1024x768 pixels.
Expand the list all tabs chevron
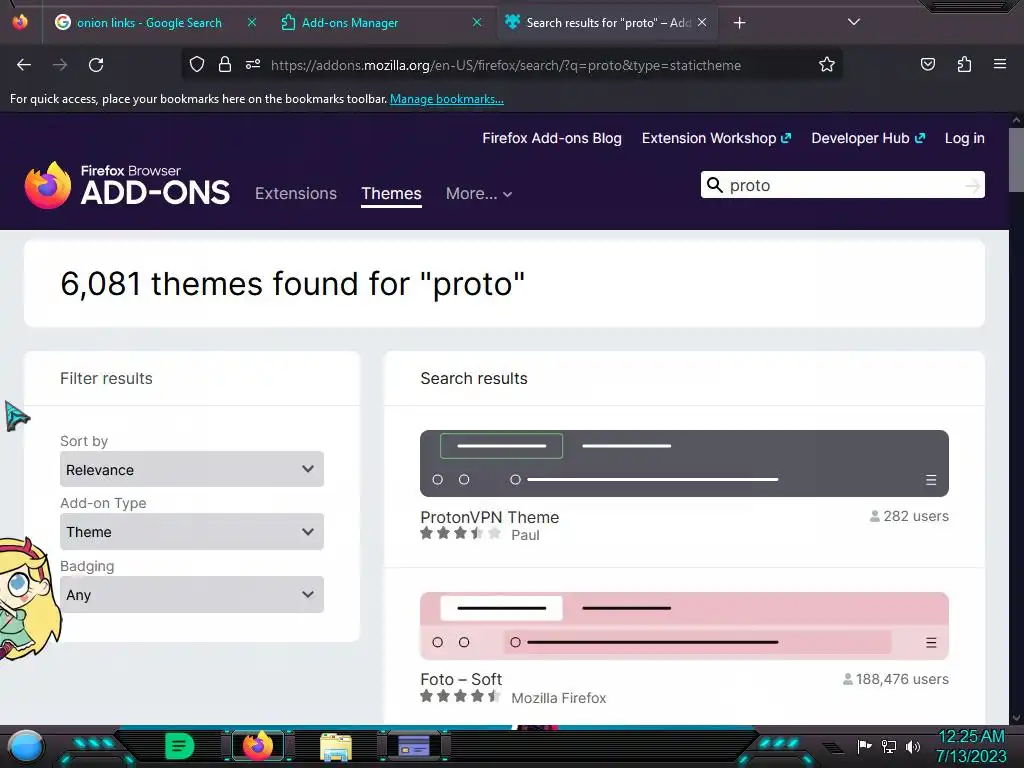point(854,22)
